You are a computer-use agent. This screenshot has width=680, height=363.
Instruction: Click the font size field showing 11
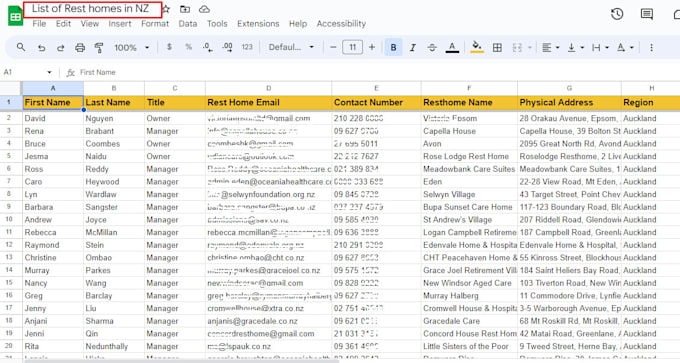tap(353, 47)
